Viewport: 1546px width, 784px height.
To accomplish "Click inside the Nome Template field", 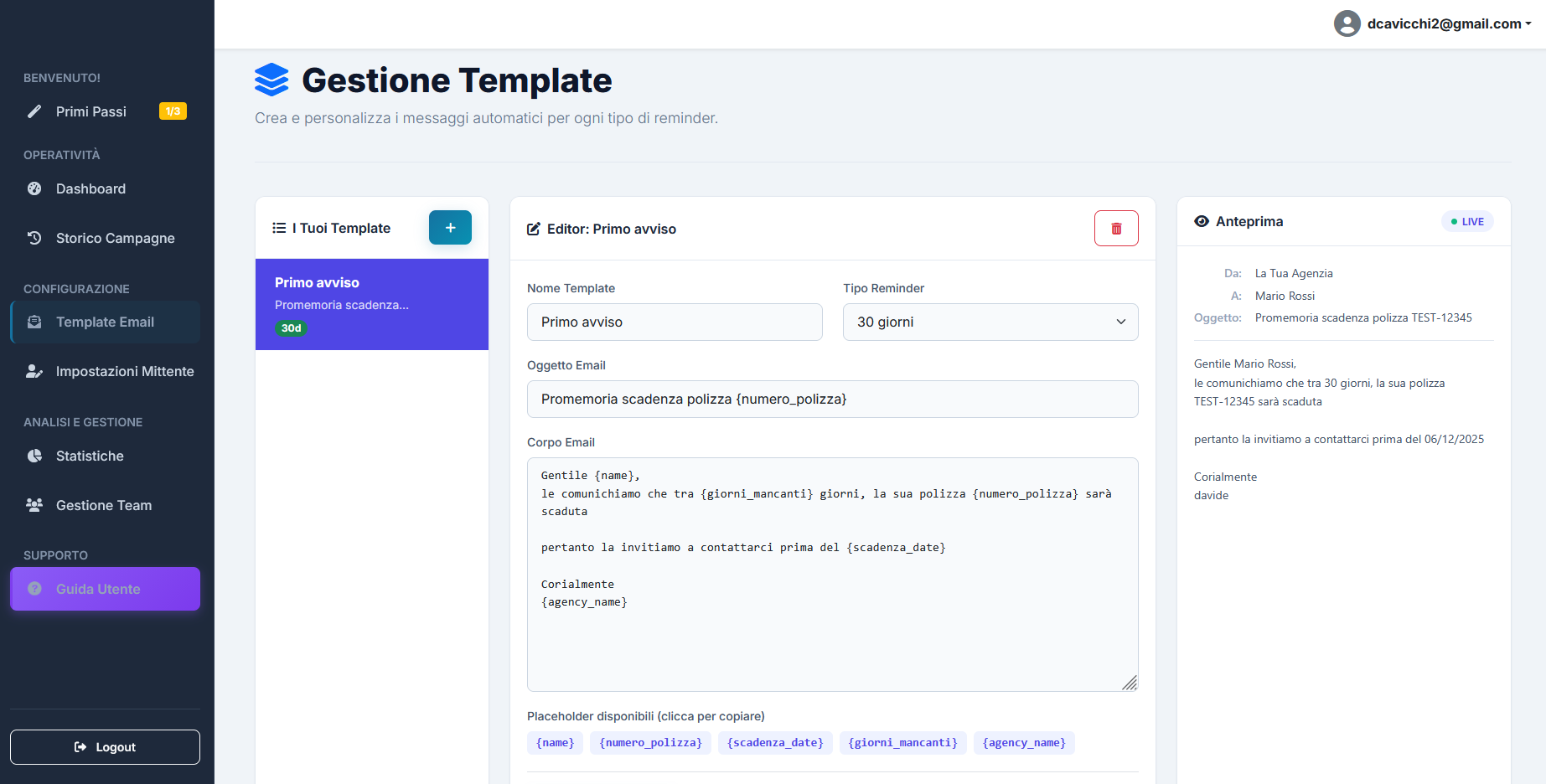I will pyautogui.click(x=675, y=322).
